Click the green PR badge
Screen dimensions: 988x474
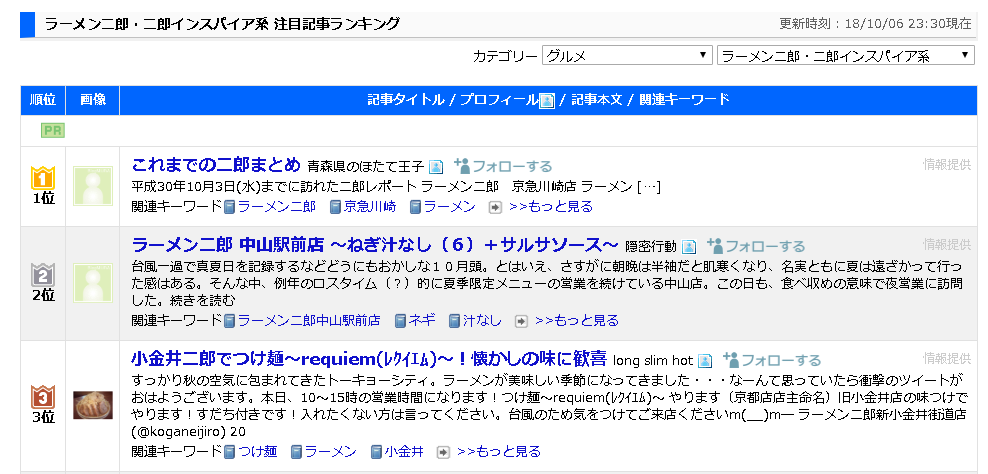pyautogui.click(x=53, y=130)
